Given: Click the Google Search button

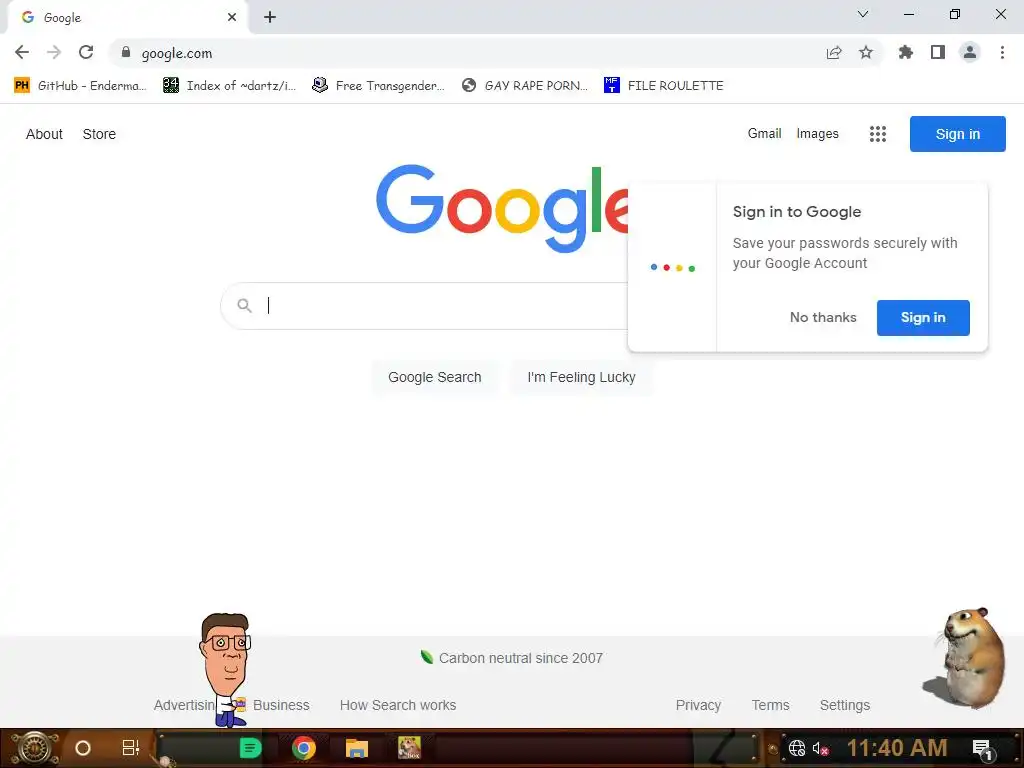Looking at the screenshot, I should click(x=435, y=377).
